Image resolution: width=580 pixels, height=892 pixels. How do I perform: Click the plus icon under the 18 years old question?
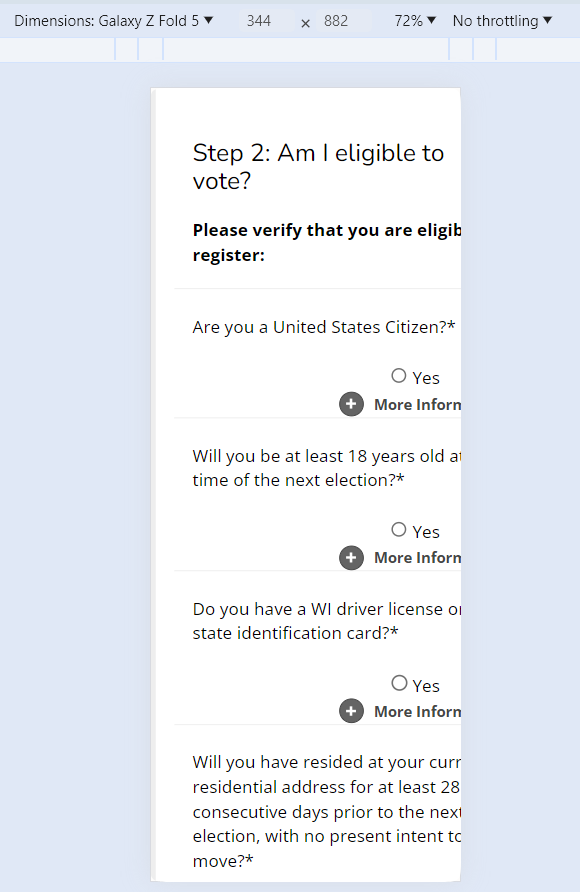click(x=351, y=558)
